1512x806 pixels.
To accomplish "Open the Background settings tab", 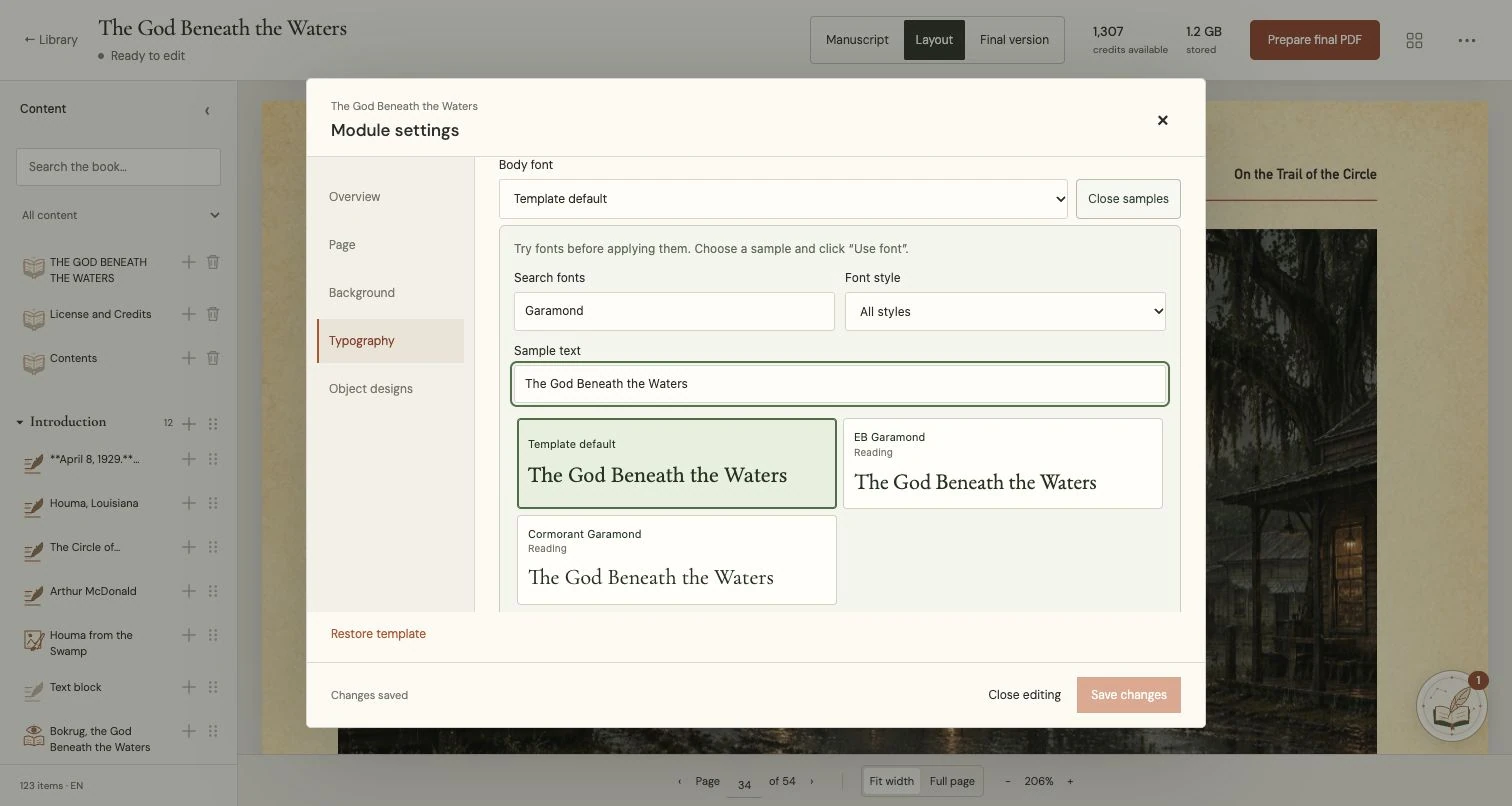I will (362, 293).
